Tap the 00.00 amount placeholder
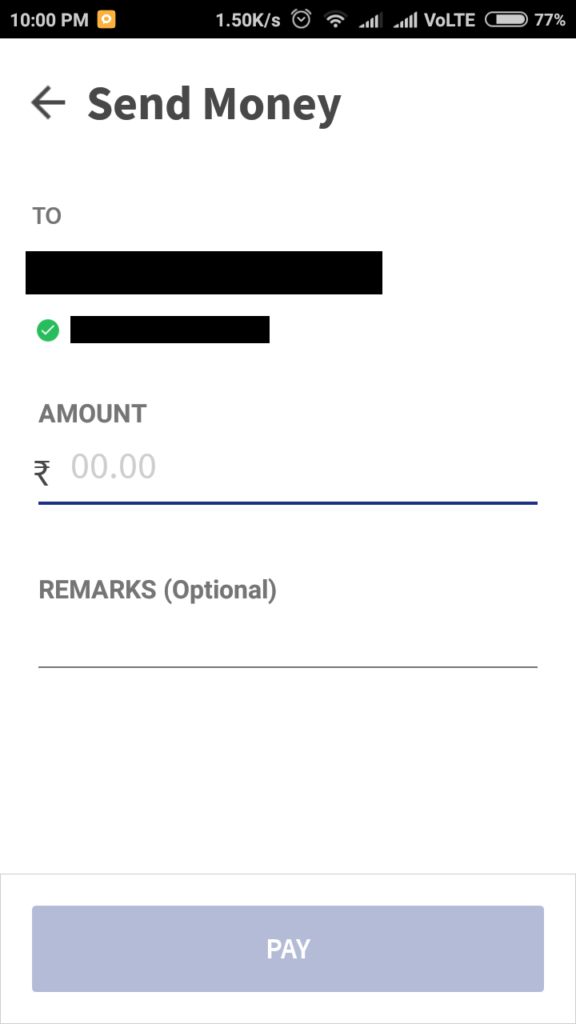 113,466
